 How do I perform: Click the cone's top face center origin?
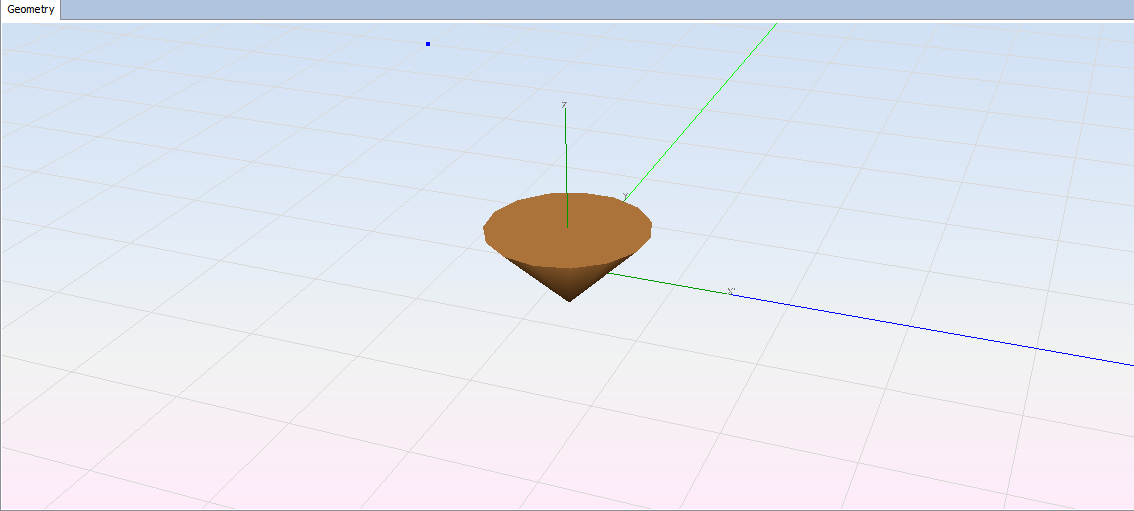coord(567,227)
